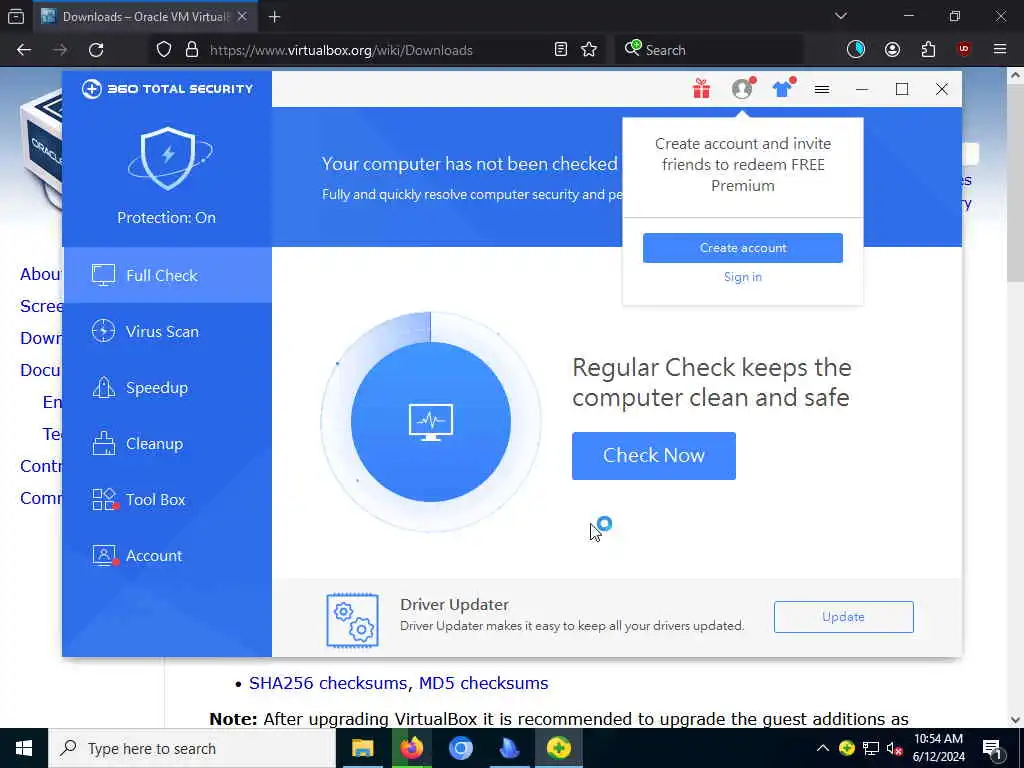The image size is (1024, 768).
Task: Start the scan with Check Now
Action: [654, 456]
